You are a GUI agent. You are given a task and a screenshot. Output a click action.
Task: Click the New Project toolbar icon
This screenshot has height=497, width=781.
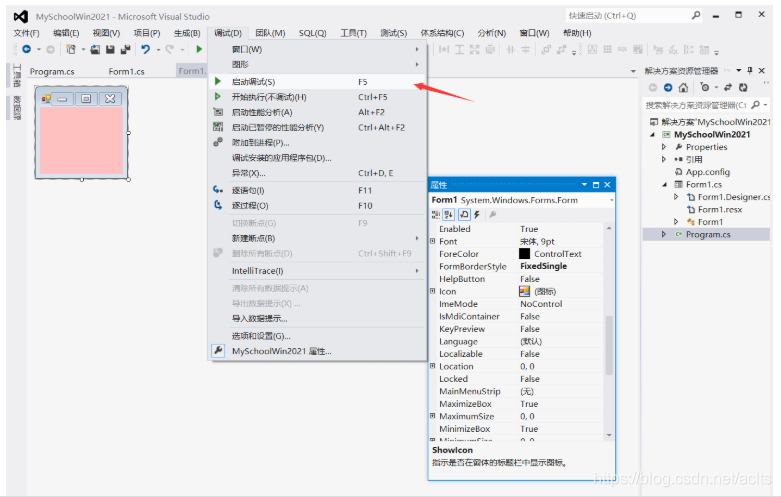click(71, 49)
